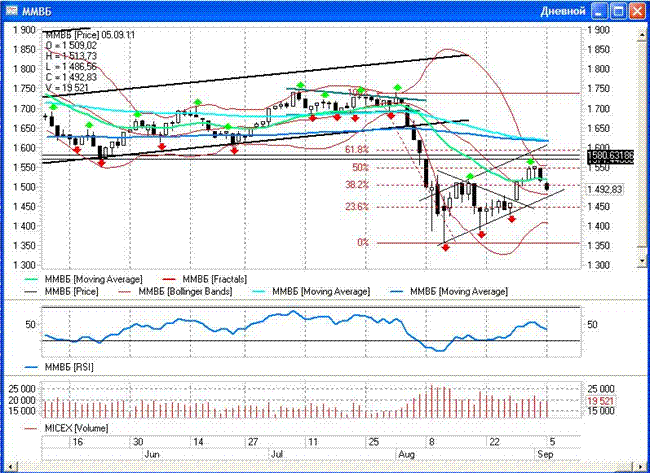Click the Jun month label on time axis

(152, 454)
